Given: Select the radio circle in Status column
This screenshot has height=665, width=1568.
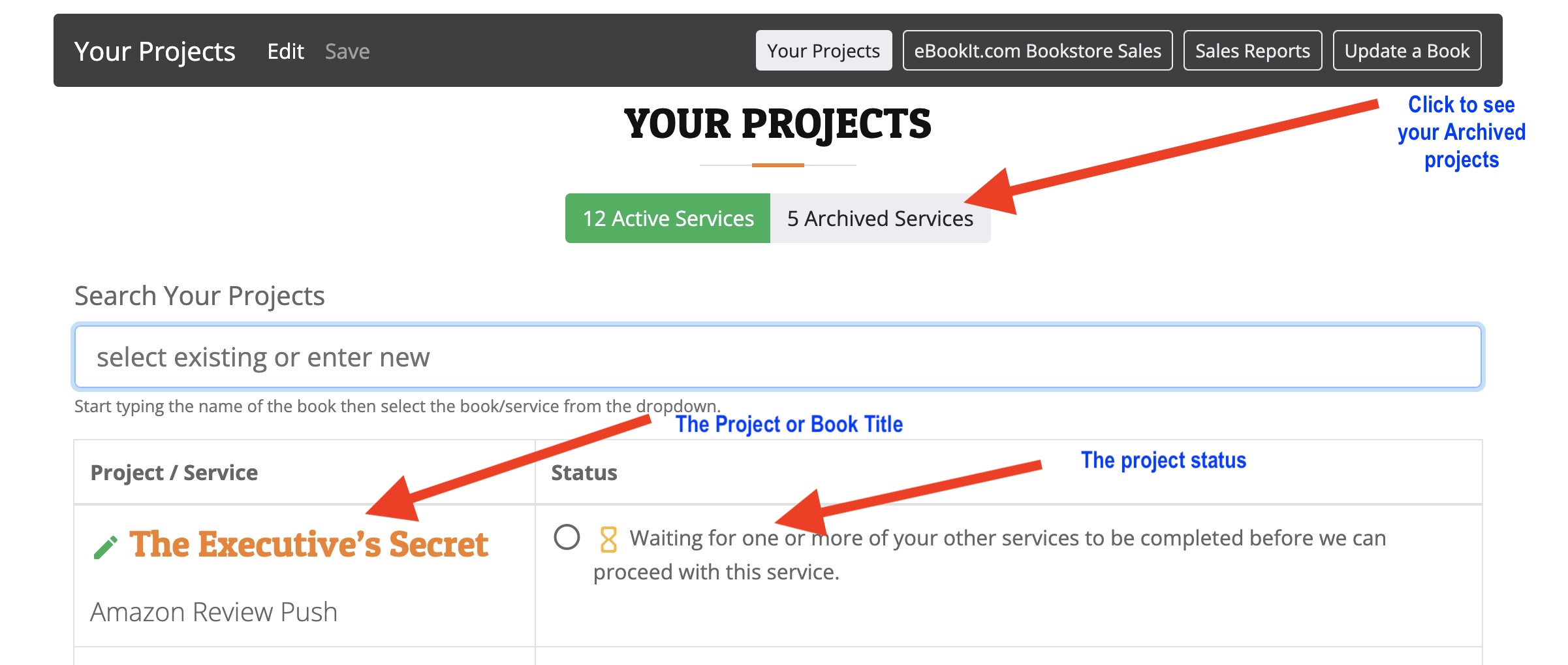Looking at the screenshot, I should (x=567, y=538).
